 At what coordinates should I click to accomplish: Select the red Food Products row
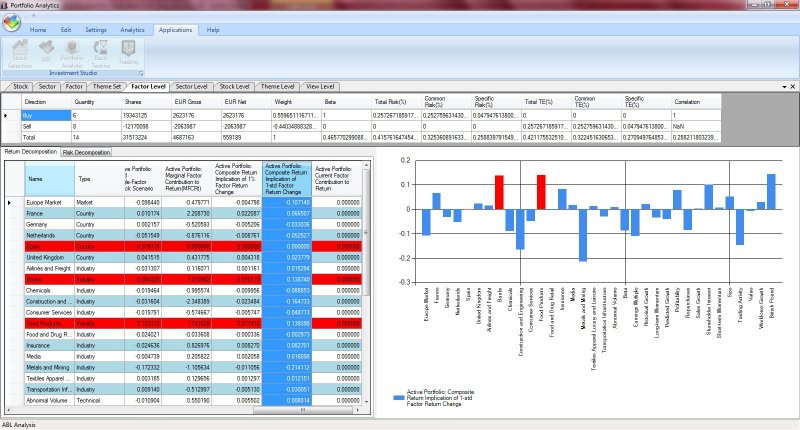[x=184, y=323]
